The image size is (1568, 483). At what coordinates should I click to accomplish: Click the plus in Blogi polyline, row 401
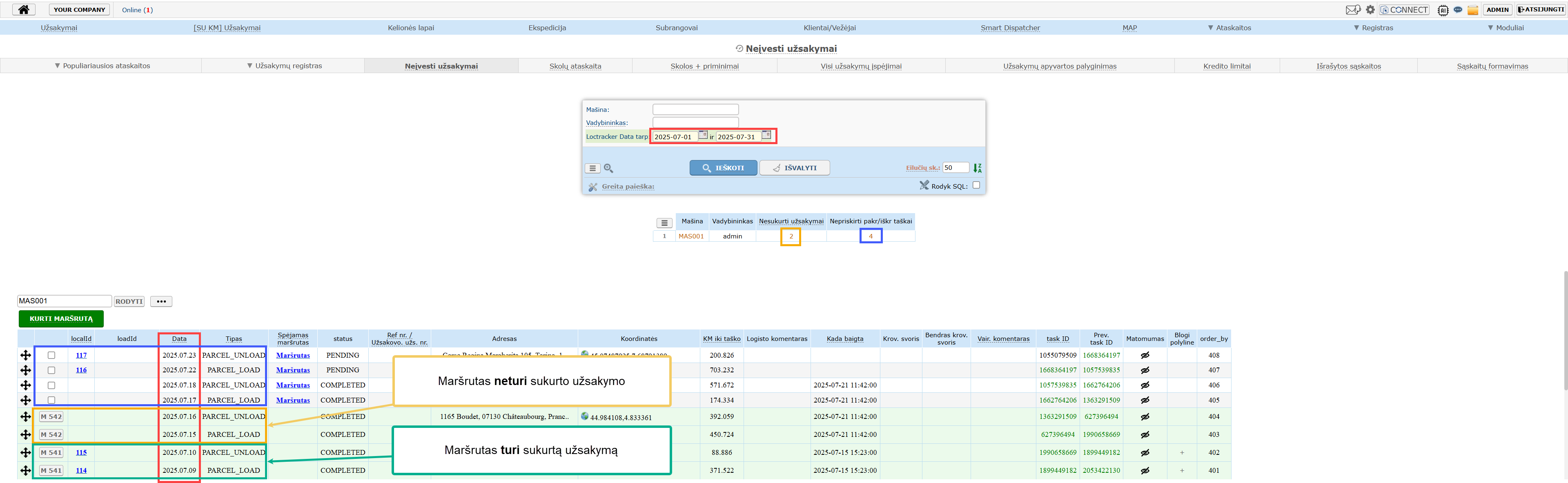click(x=1181, y=470)
